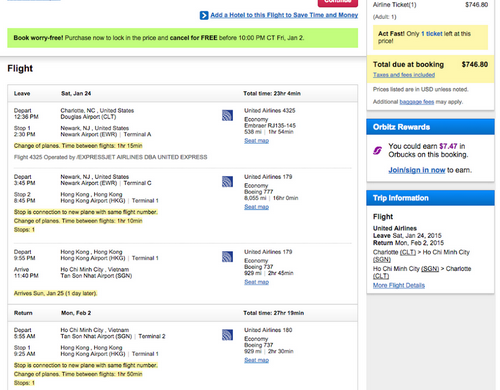
Task: Click United logo for Hong Kong to Ho Chi Minh flight
Action: pyautogui.click(x=227, y=257)
